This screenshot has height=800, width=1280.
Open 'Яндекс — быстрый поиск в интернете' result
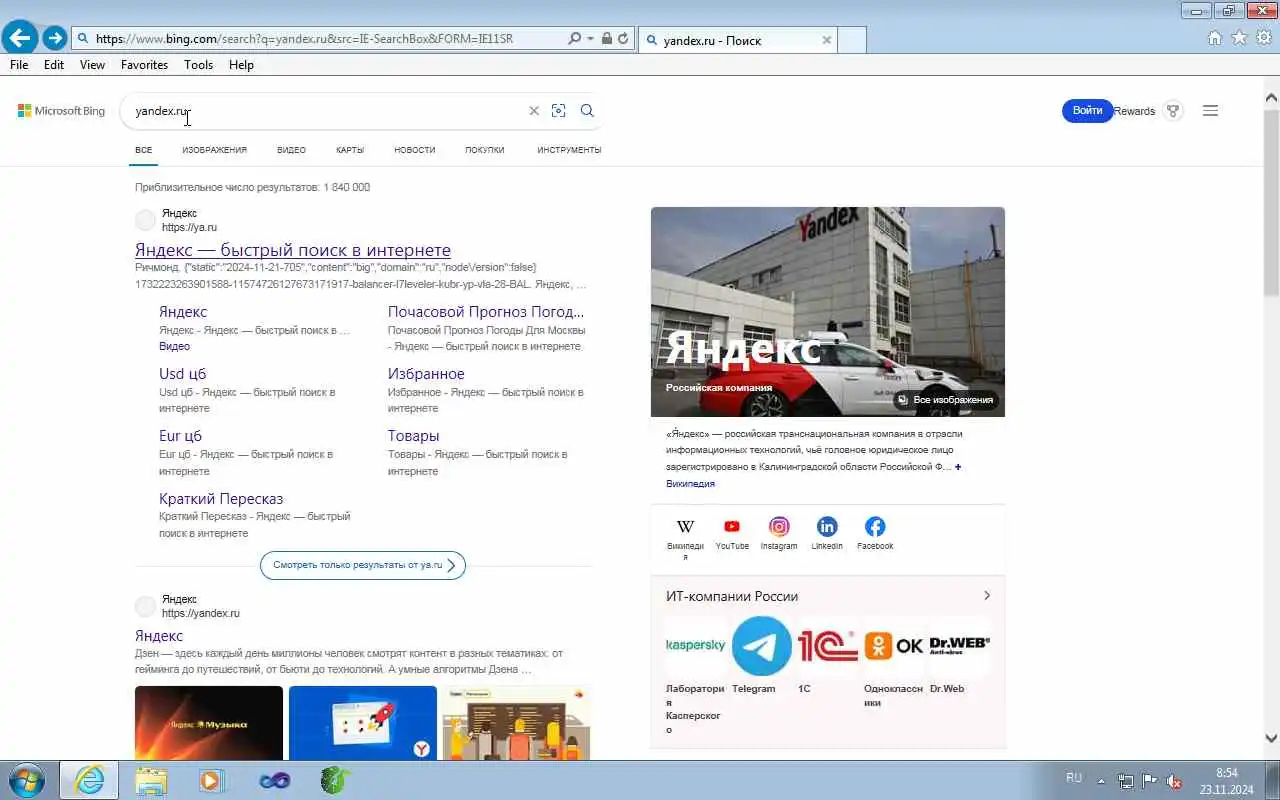(293, 250)
